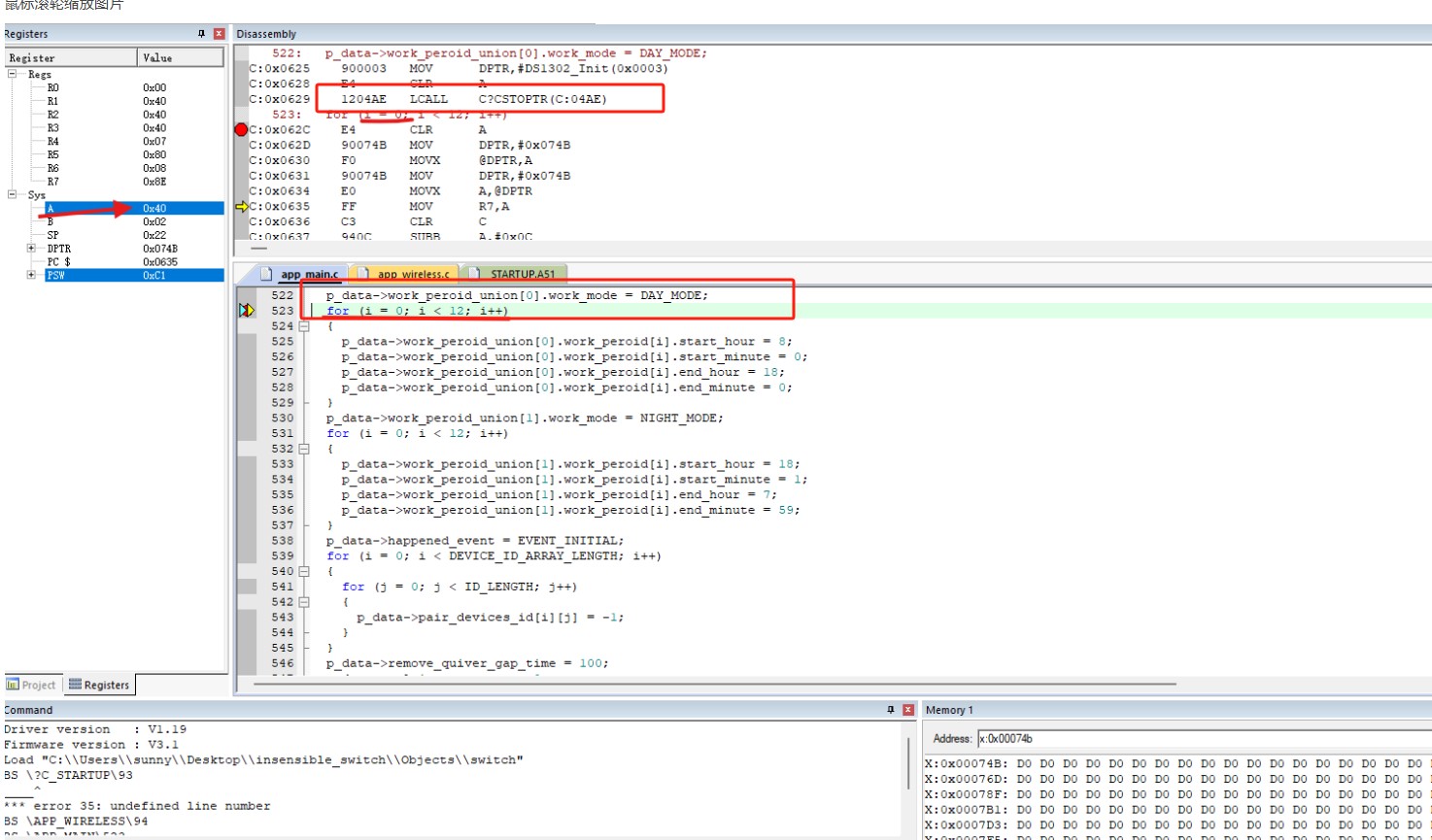The image size is (1432, 840).
Task: Click the pin icon of Command panel
Action: (x=890, y=710)
